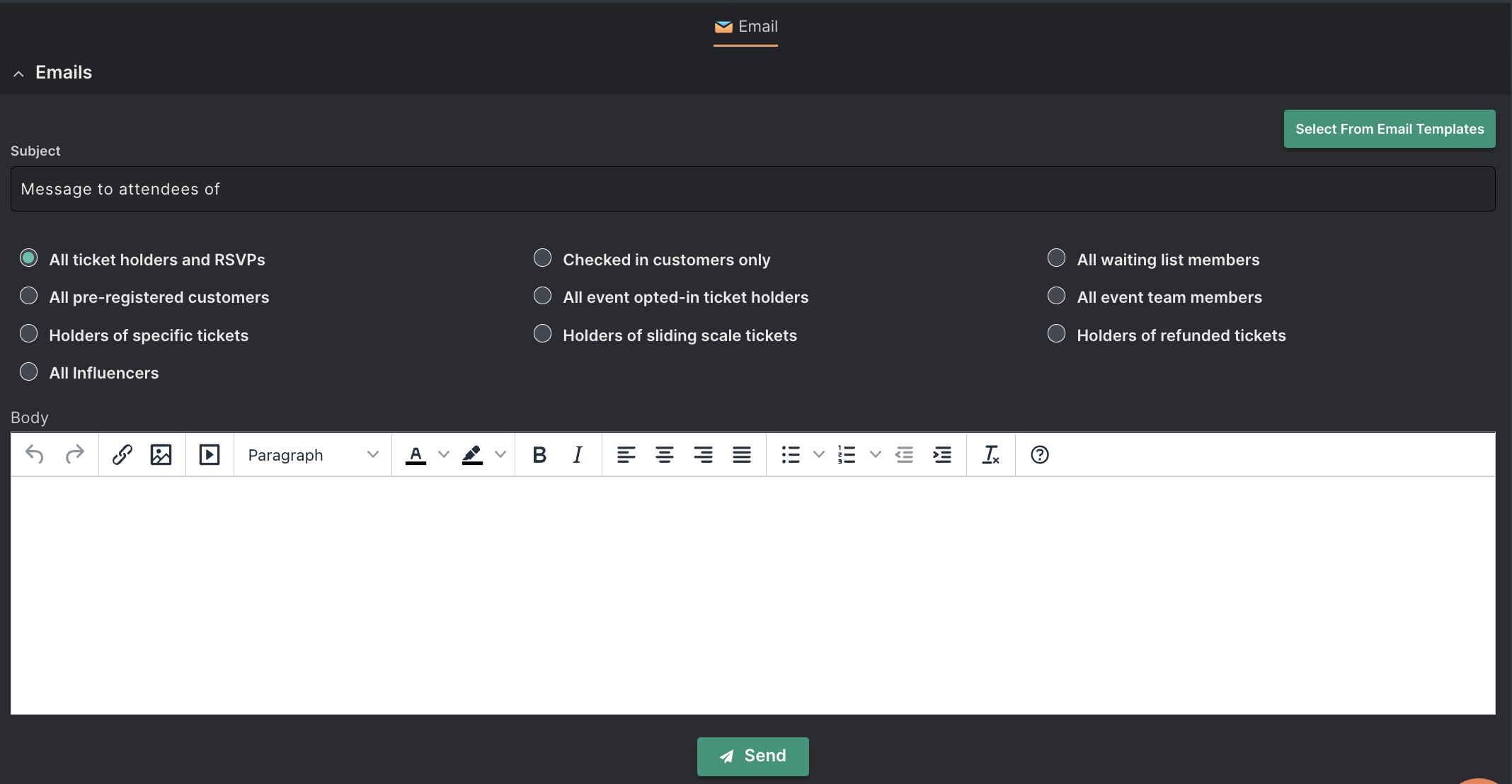This screenshot has width=1512, height=784.
Task: Center align the body text
Action: (664, 454)
